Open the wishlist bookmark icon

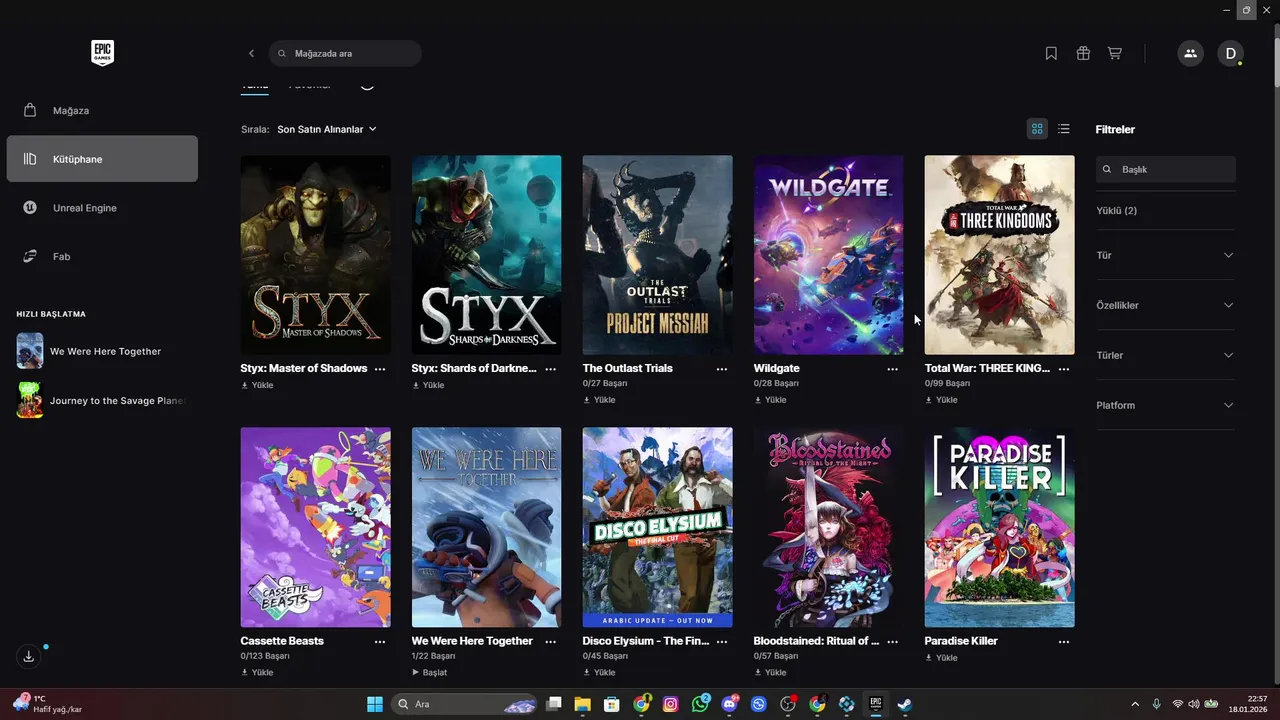click(1051, 53)
